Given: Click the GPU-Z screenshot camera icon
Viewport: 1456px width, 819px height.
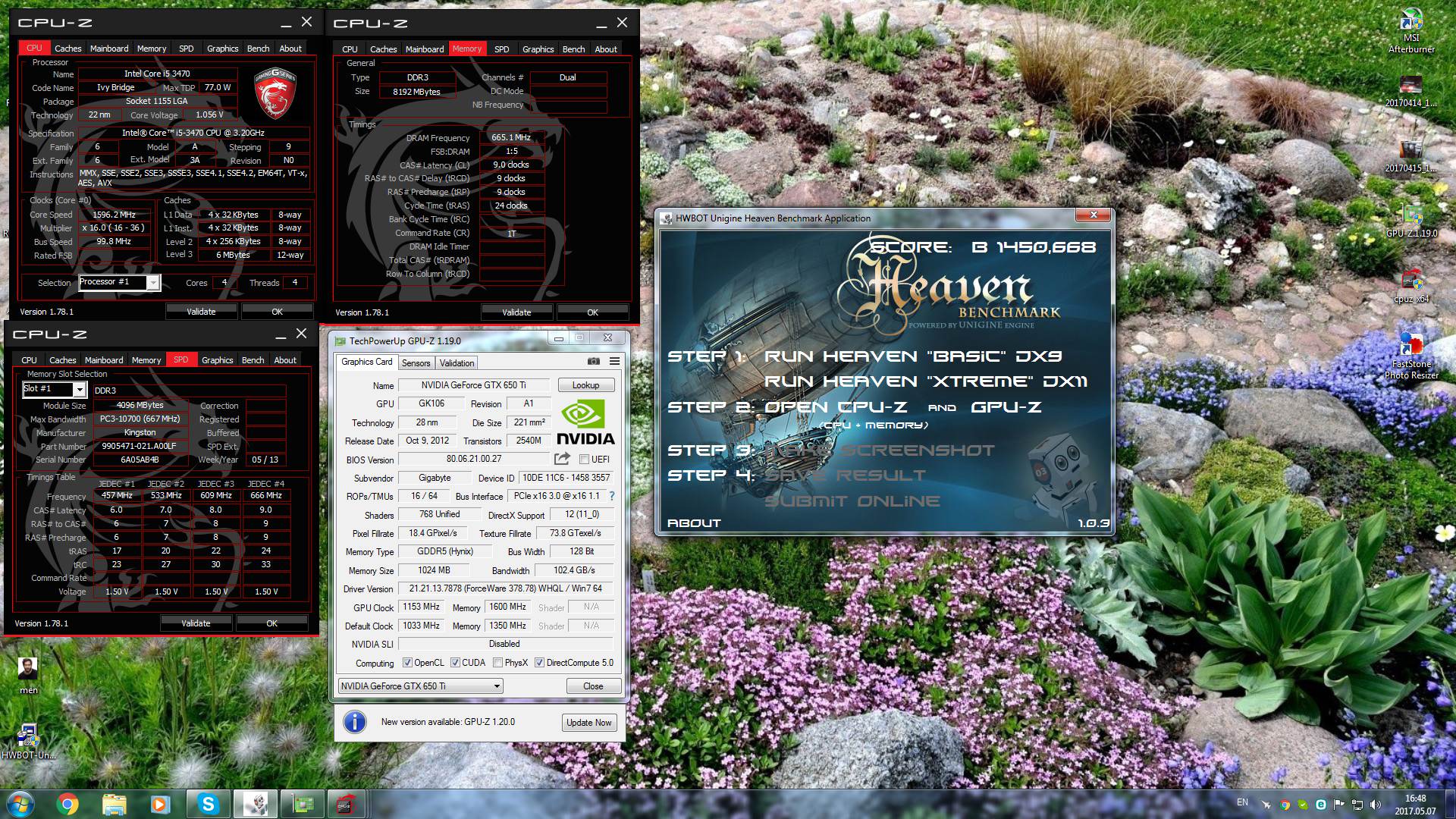Looking at the screenshot, I should coord(594,361).
